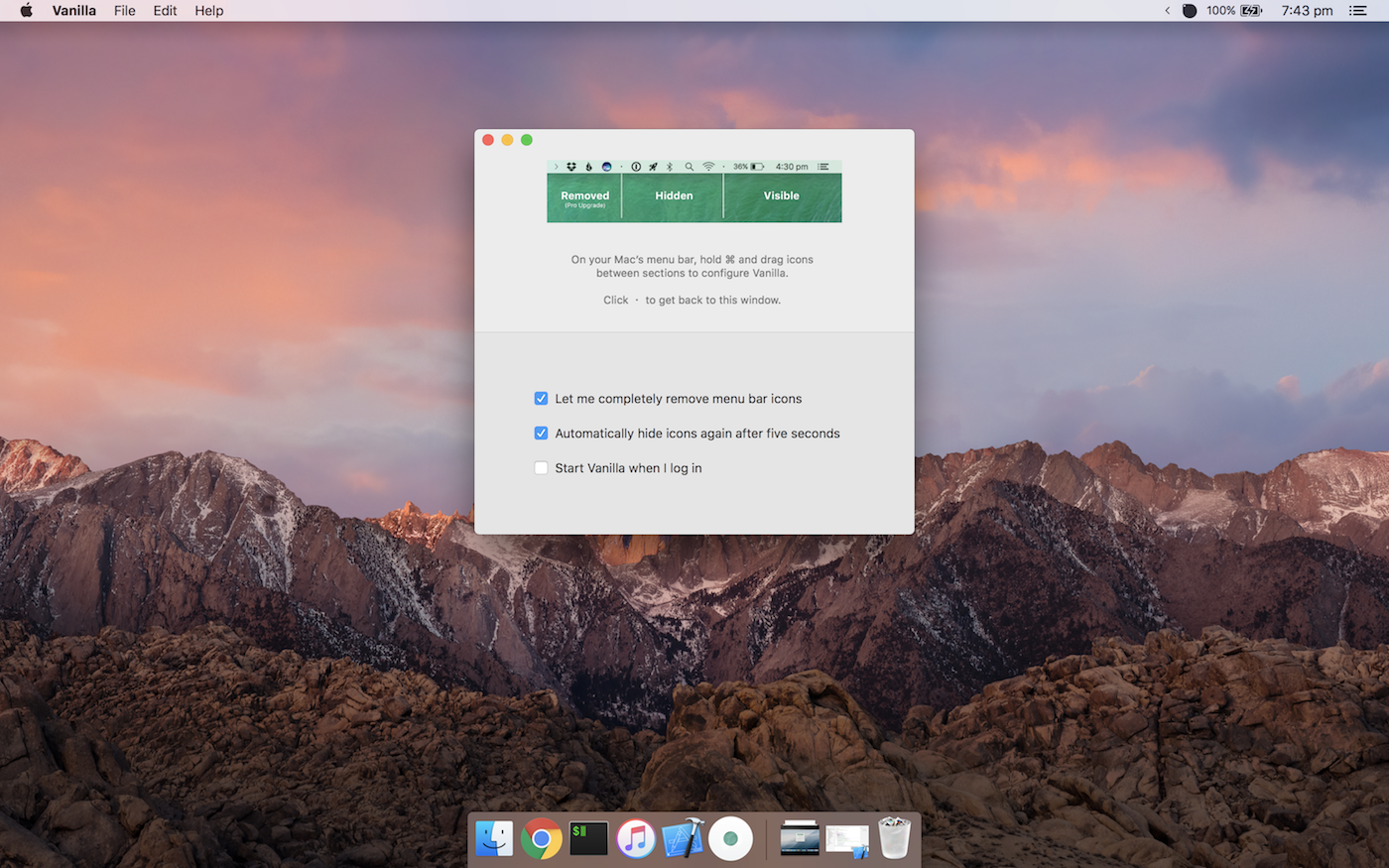Enable 'Start Vanilla when I log in'
This screenshot has width=1389, height=868.
(541, 468)
